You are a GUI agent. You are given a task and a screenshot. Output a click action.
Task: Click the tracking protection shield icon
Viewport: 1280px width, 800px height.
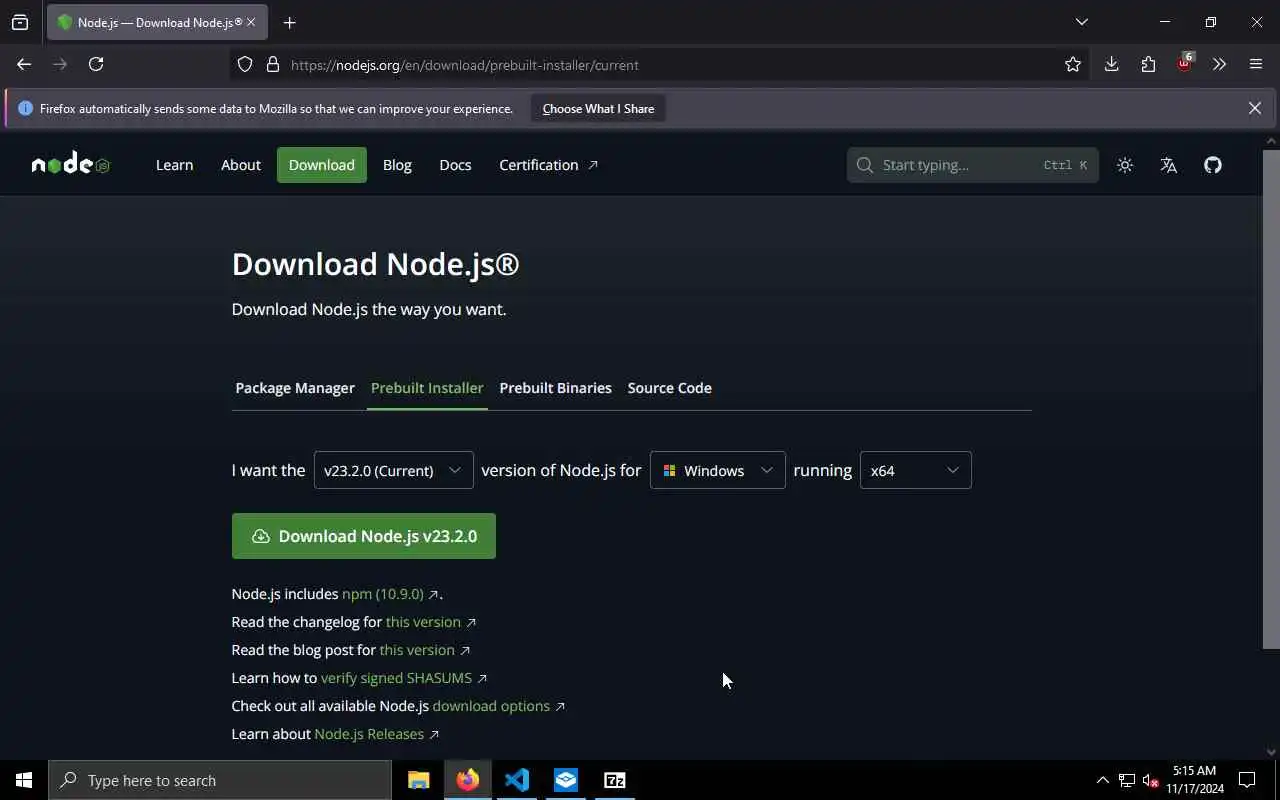[245, 65]
